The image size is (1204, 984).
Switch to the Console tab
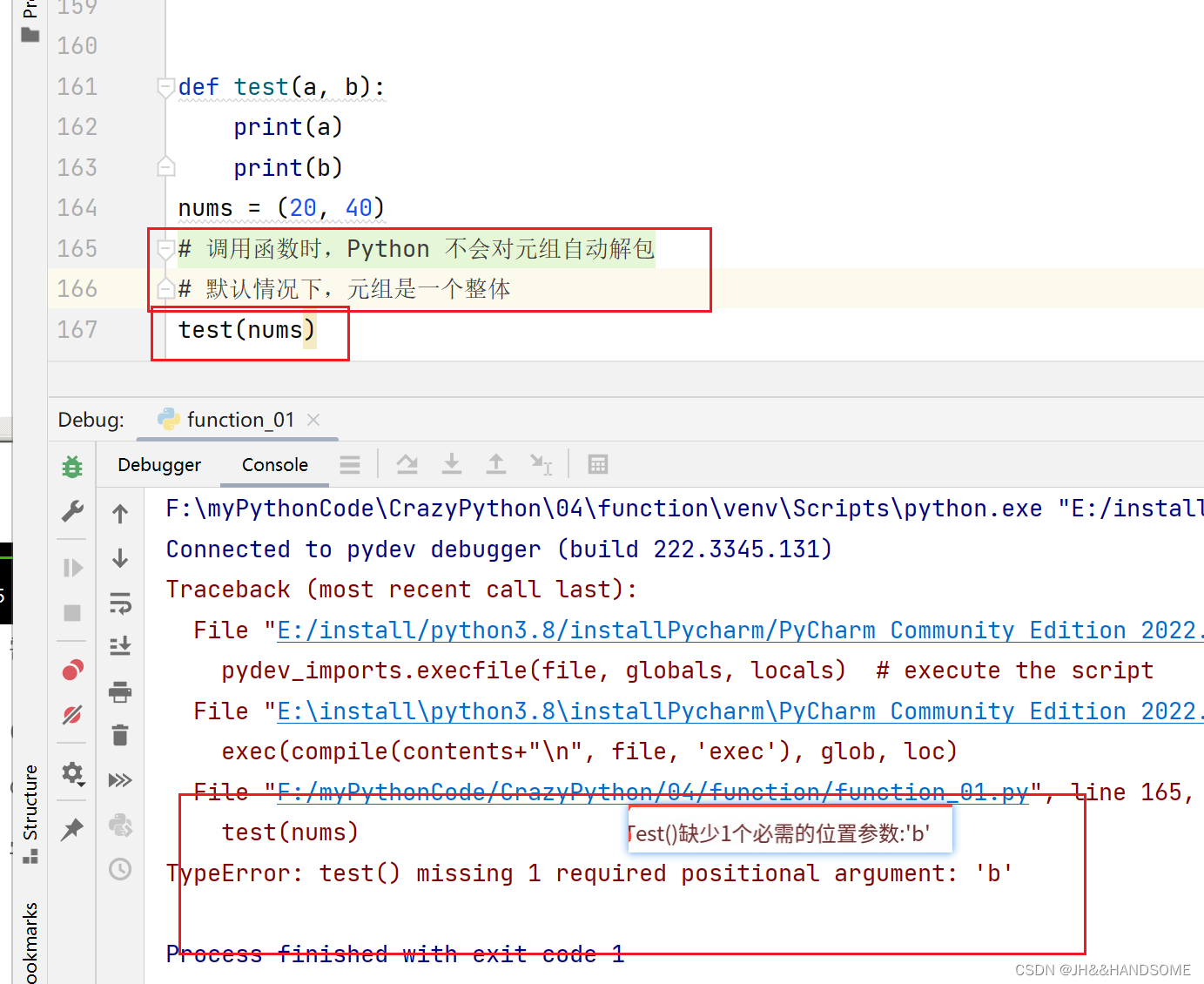(x=275, y=465)
